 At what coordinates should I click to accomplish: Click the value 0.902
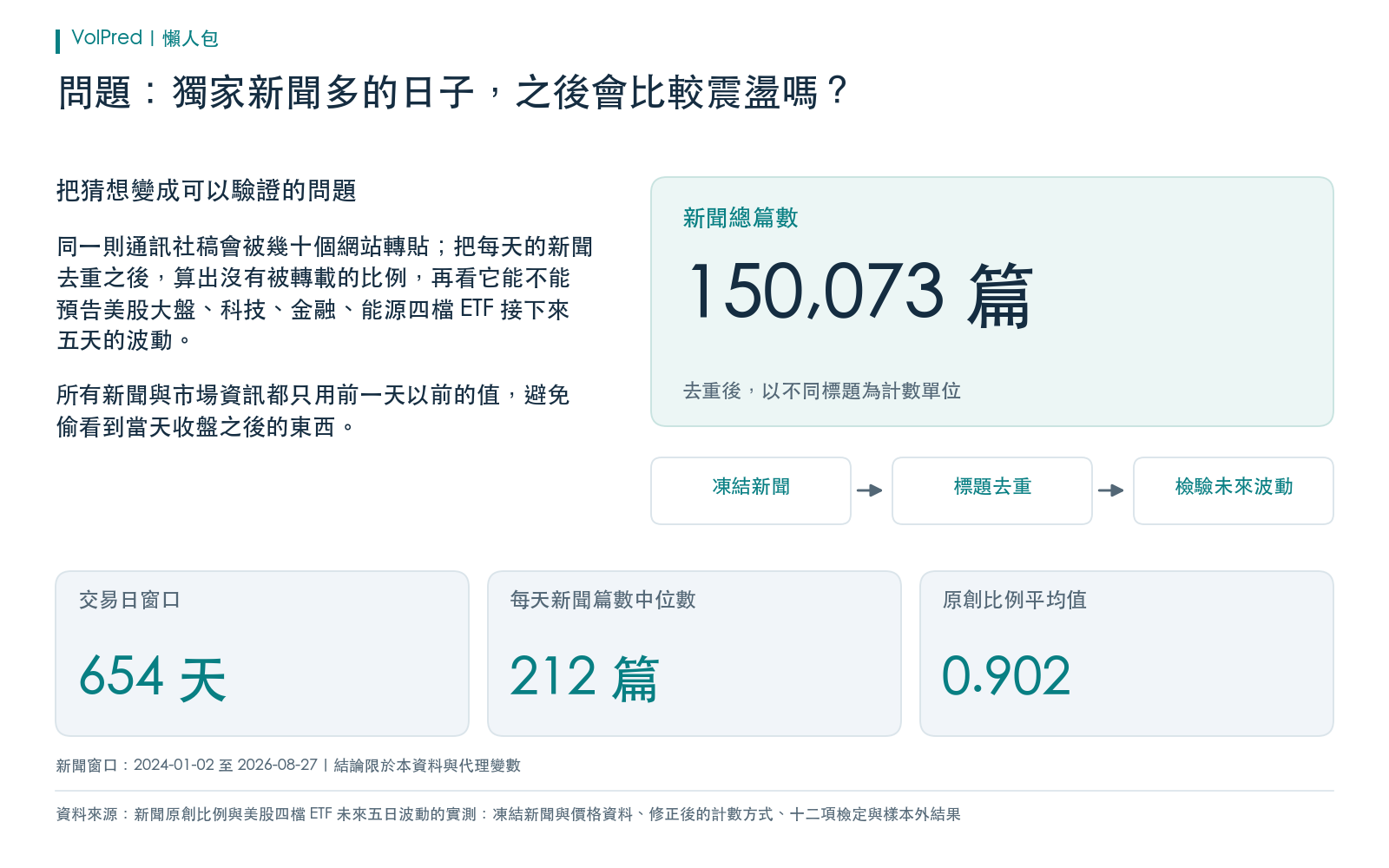point(1007,676)
